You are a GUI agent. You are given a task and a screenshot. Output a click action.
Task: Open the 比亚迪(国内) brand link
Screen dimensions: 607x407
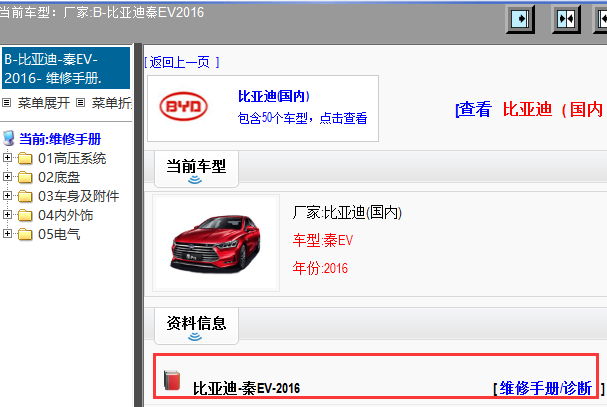pos(274,96)
